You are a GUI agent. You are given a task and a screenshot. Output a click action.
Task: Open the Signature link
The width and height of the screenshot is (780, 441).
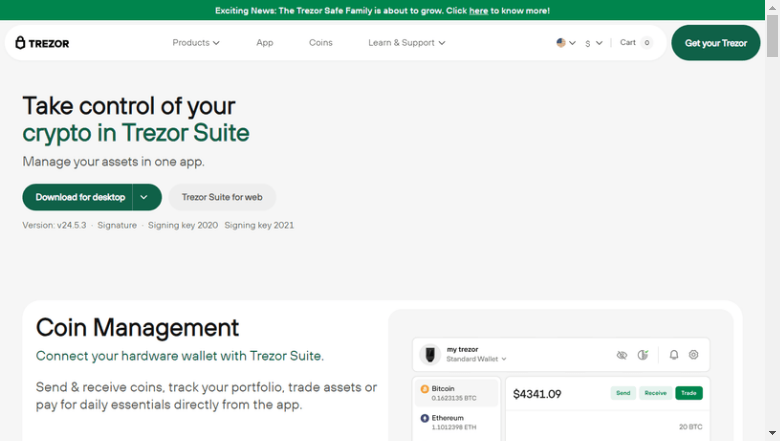(117, 225)
